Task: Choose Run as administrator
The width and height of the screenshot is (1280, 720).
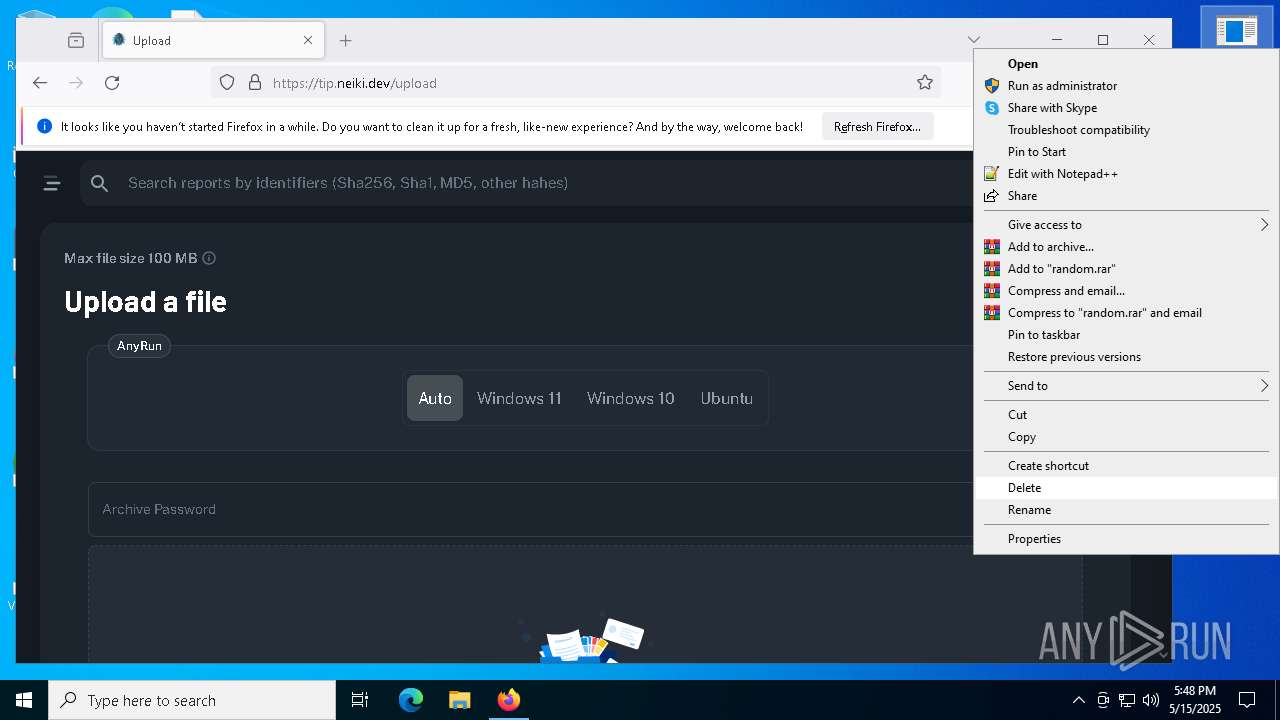Action: (1126, 86)
